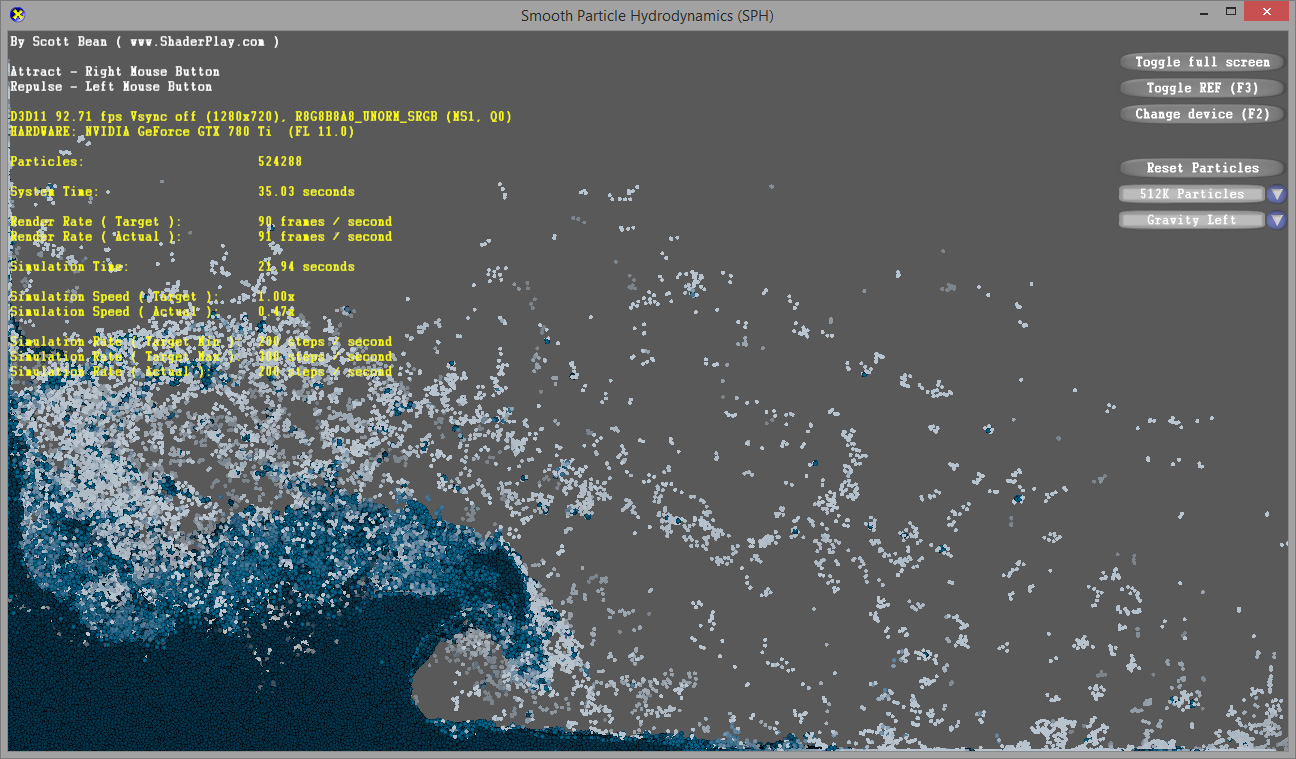Reset the particles simulation
Screen dimensions: 1296x759
coord(1202,168)
